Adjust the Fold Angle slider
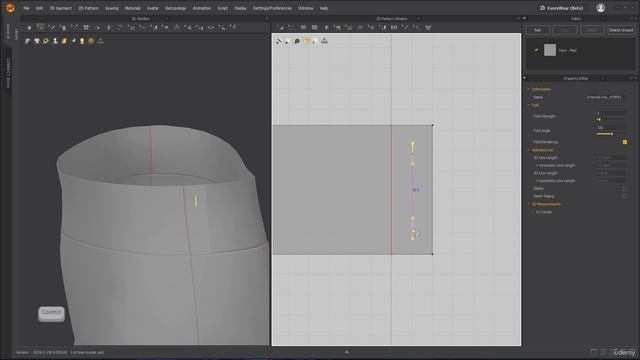The width and height of the screenshot is (640, 360). [611, 134]
